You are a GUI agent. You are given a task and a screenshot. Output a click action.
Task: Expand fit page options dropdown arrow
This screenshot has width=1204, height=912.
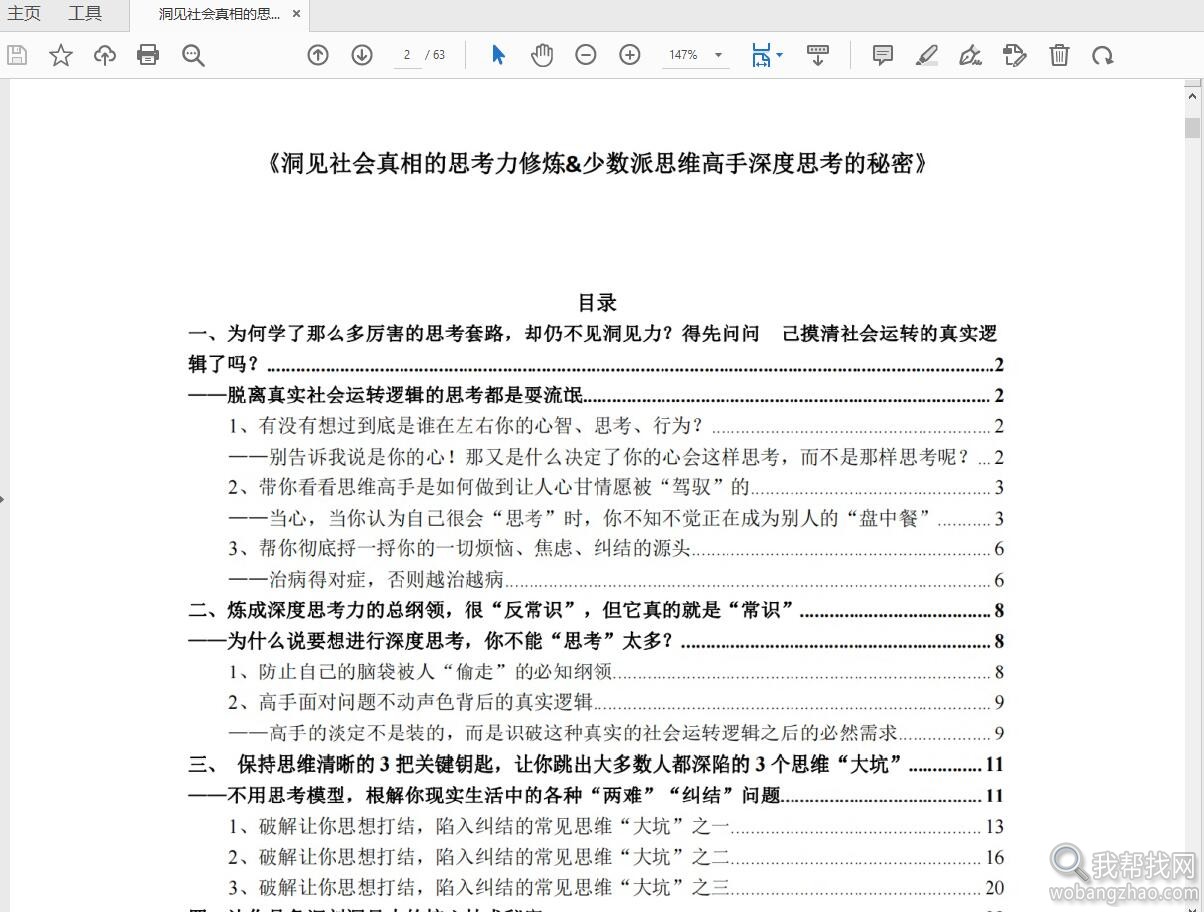tap(779, 55)
